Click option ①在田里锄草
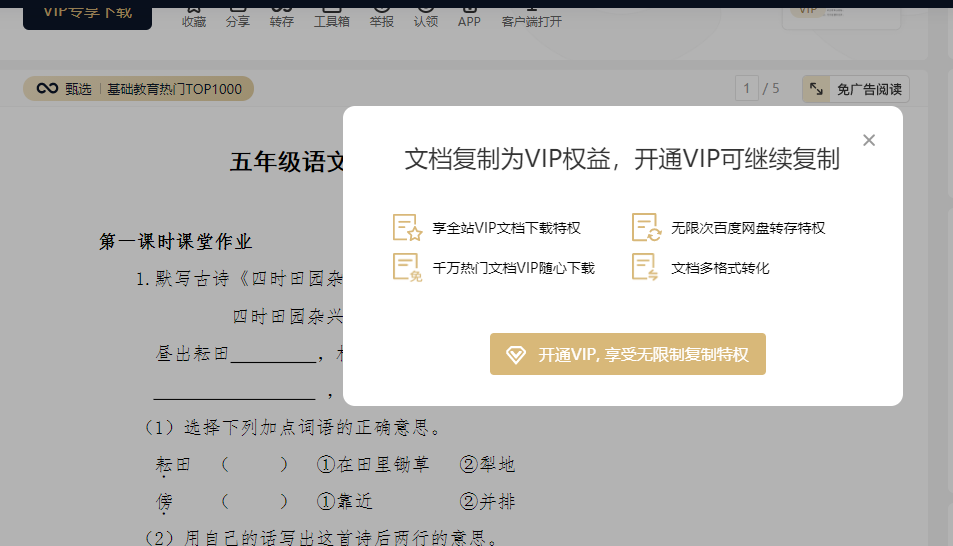Viewport: 953px width, 546px height. [x=373, y=465]
